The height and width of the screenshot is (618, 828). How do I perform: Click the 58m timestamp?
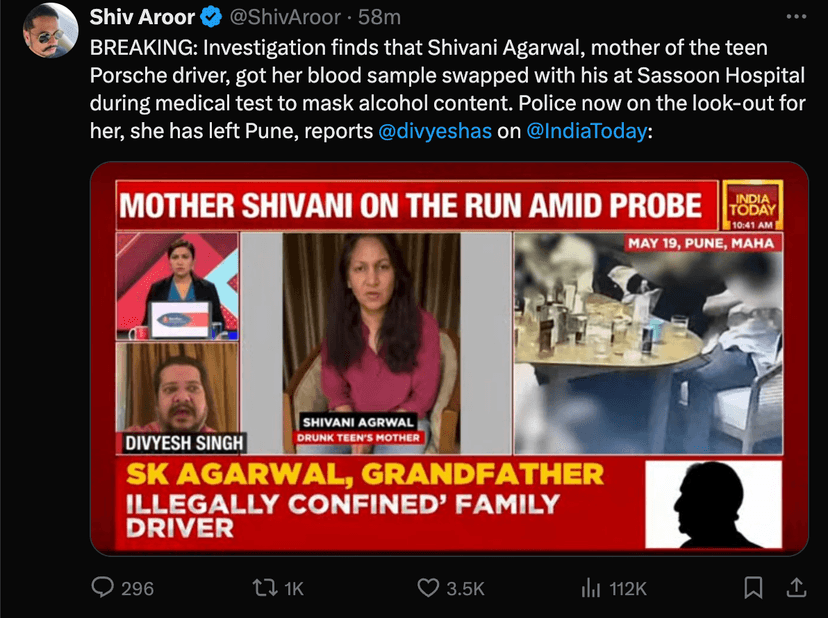tap(379, 17)
